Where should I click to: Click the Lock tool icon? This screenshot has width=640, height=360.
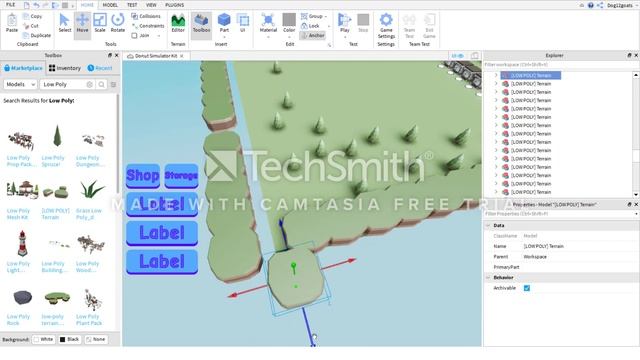304,26
